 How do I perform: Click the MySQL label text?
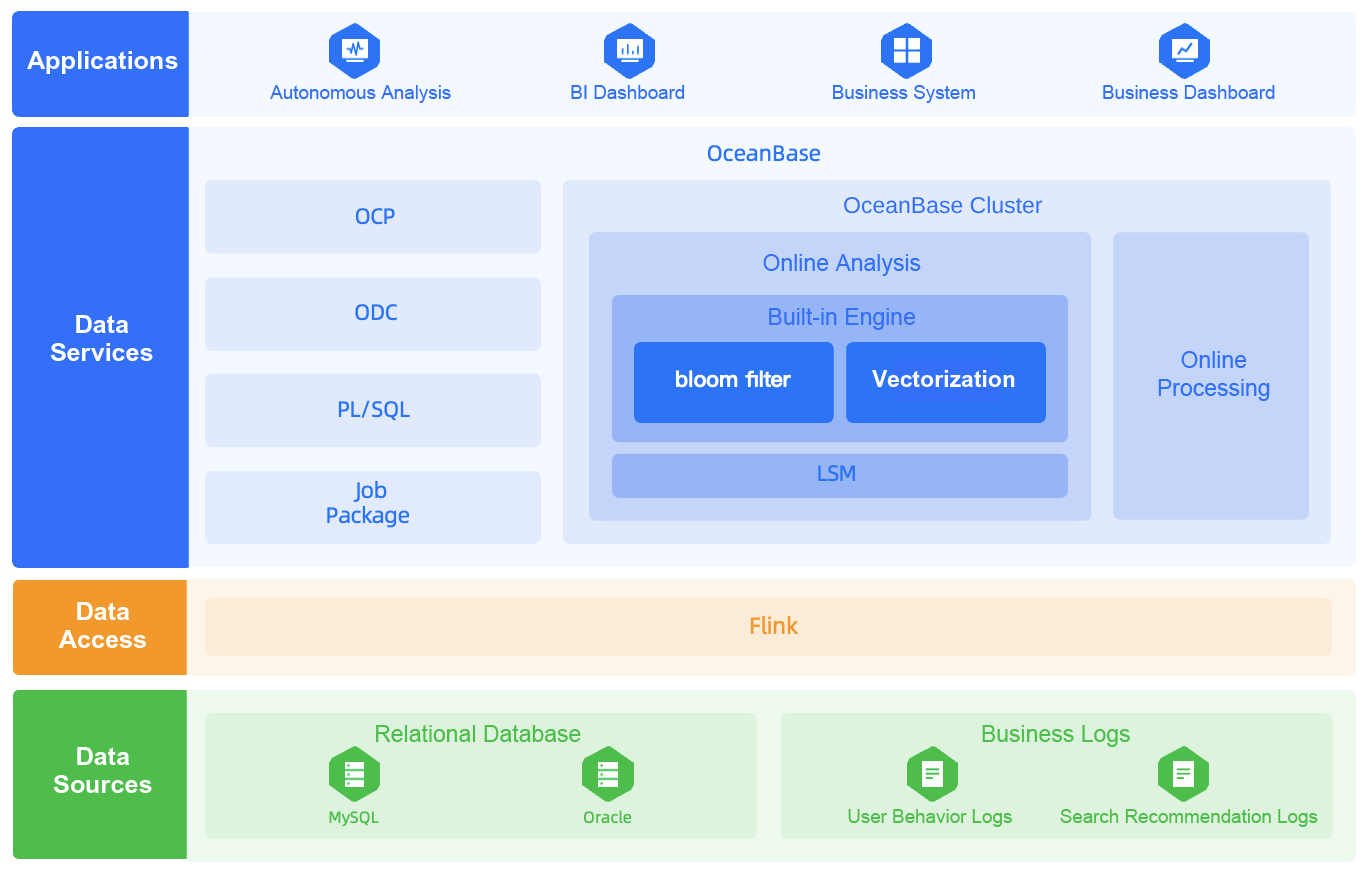(354, 818)
